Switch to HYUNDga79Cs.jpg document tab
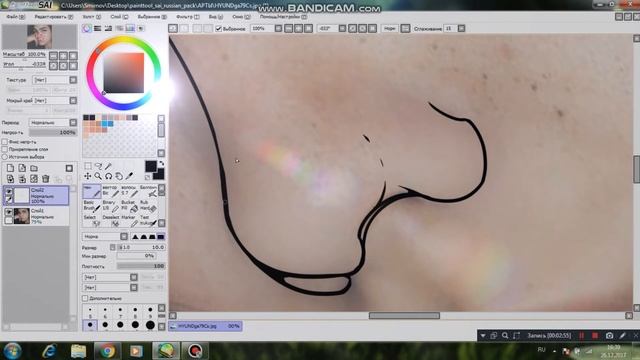The width and height of the screenshot is (640, 360). point(205,326)
